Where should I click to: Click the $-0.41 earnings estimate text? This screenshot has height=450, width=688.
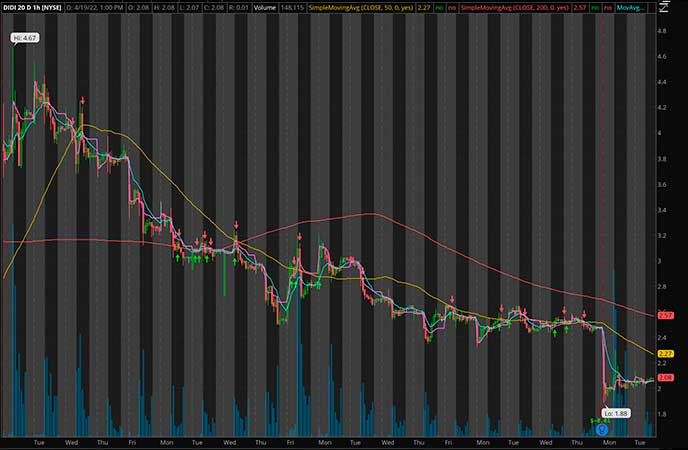pos(599,421)
